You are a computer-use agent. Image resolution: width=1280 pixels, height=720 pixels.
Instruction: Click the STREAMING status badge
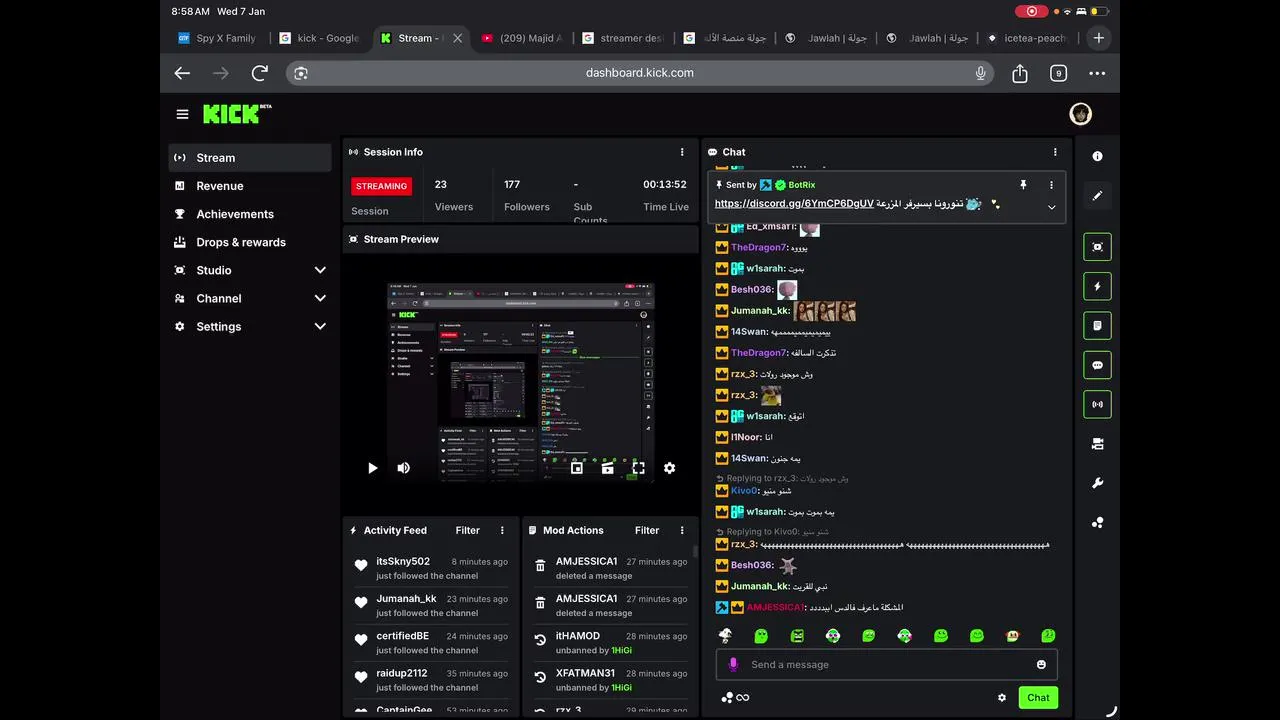tap(381, 186)
